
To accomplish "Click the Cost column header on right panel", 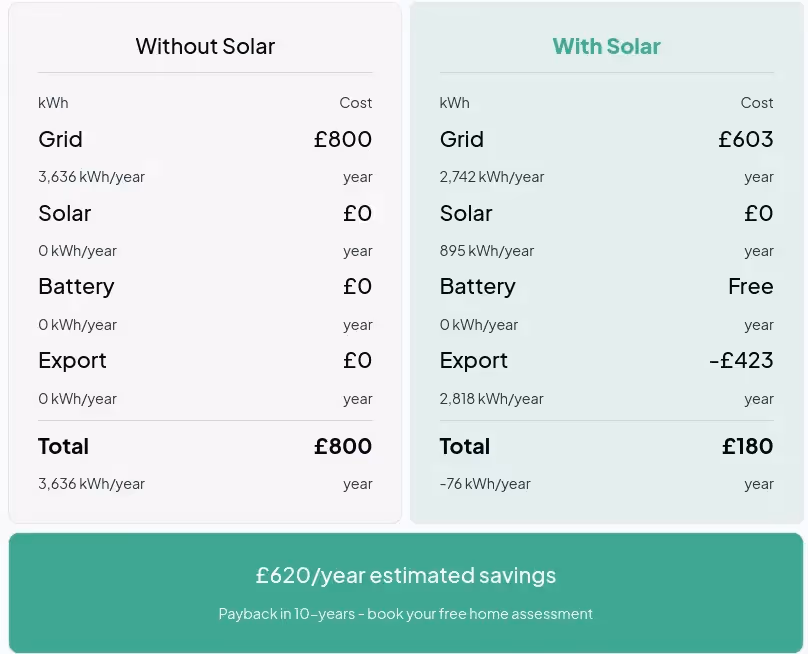I will (756, 102).
